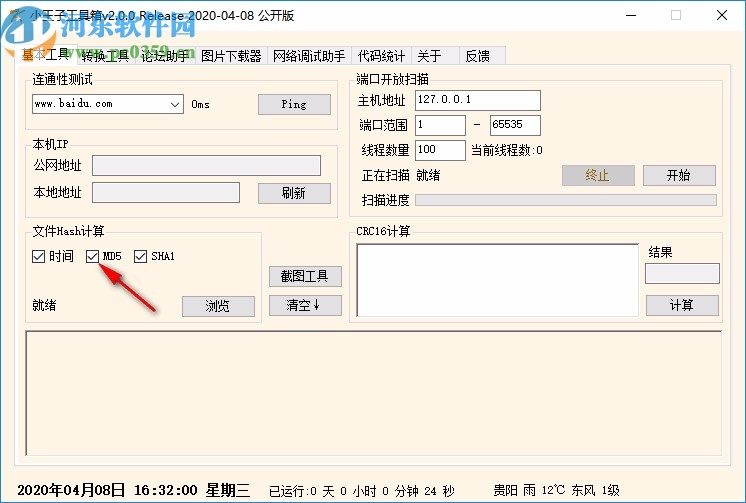Open the 网络调试助手 tab
Screen dimensions: 746x503
309,56
